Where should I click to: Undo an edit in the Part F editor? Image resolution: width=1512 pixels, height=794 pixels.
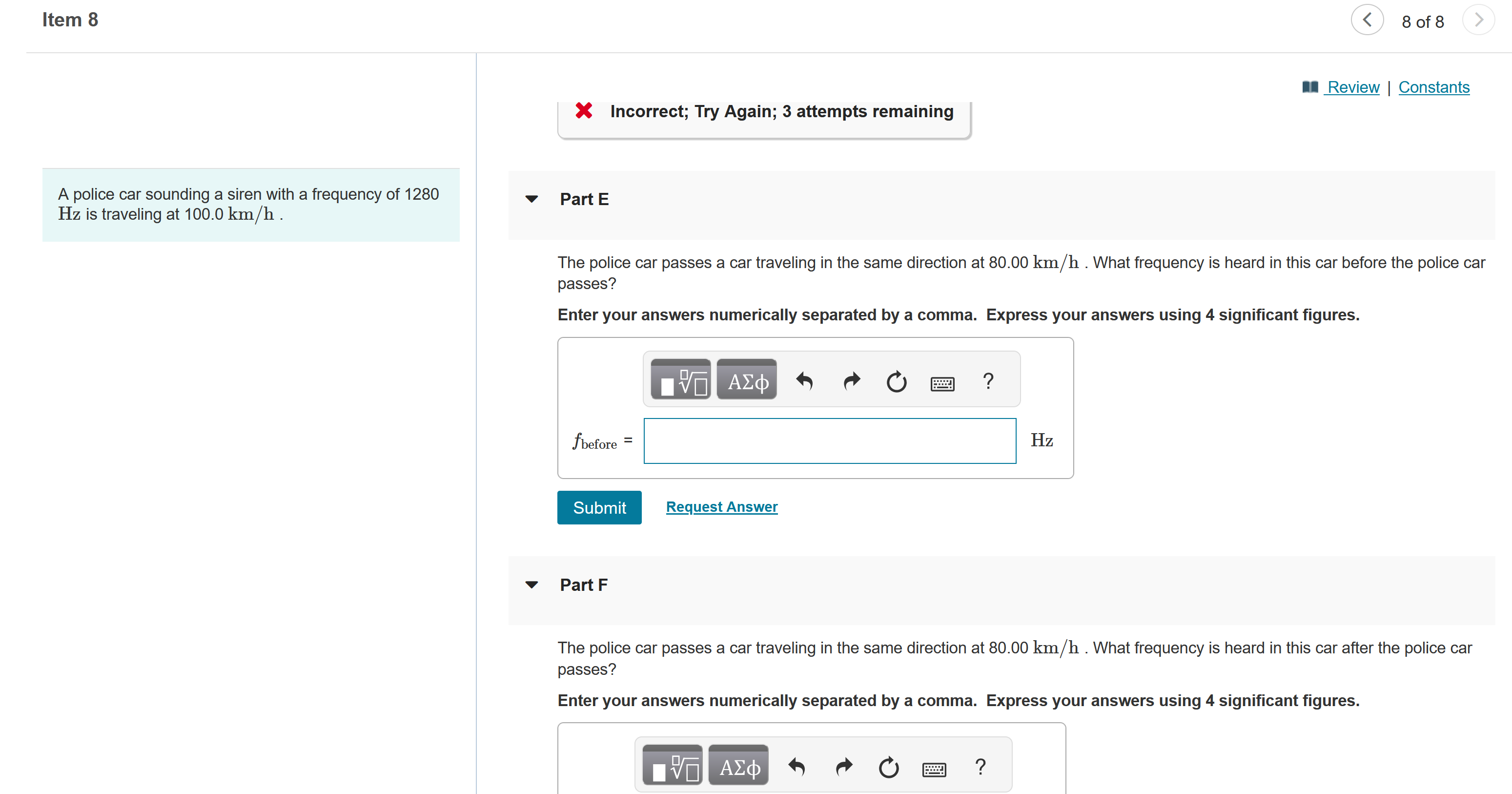797,767
